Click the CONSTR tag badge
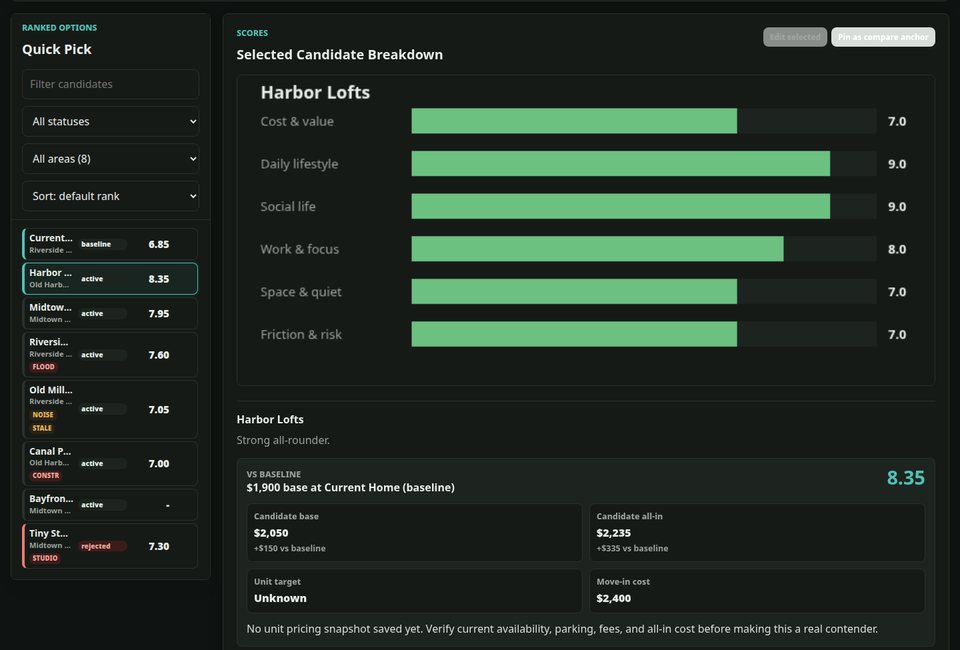The image size is (960, 650). point(46,476)
